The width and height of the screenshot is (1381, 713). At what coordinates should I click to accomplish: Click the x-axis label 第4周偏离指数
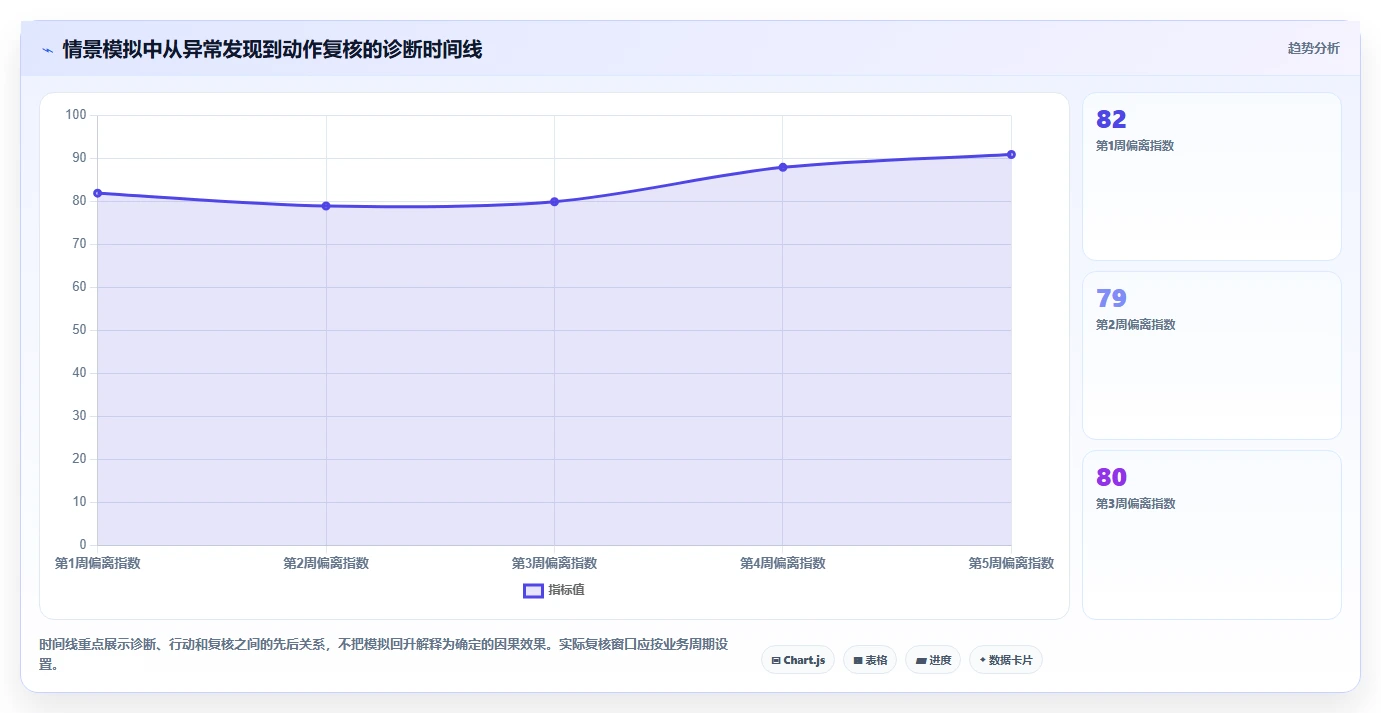tap(783, 563)
